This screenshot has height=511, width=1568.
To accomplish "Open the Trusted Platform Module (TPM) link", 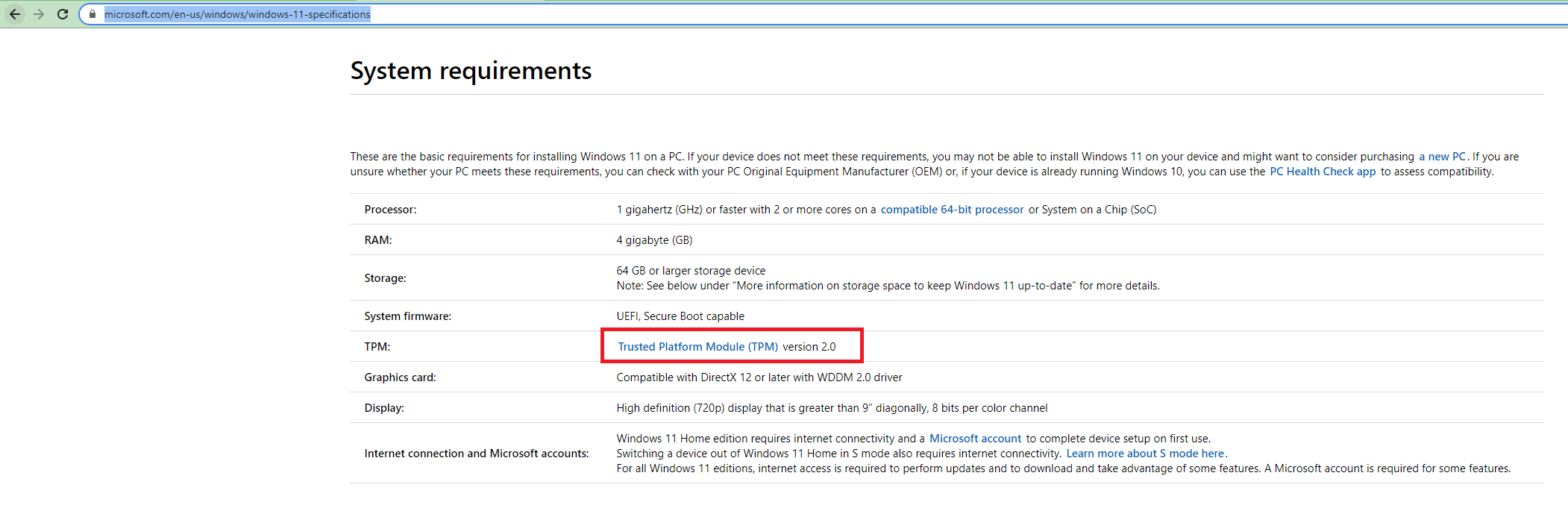I will pyautogui.click(x=697, y=347).
